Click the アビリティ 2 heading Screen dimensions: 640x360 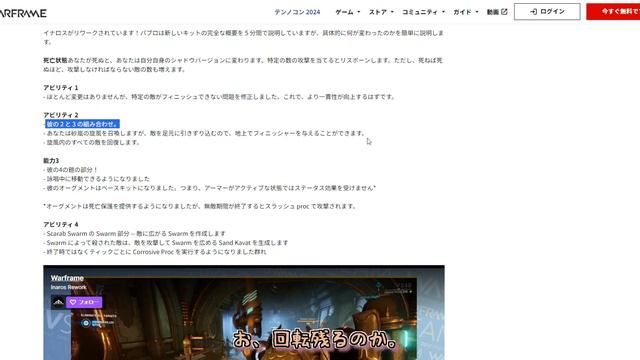(60, 115)
